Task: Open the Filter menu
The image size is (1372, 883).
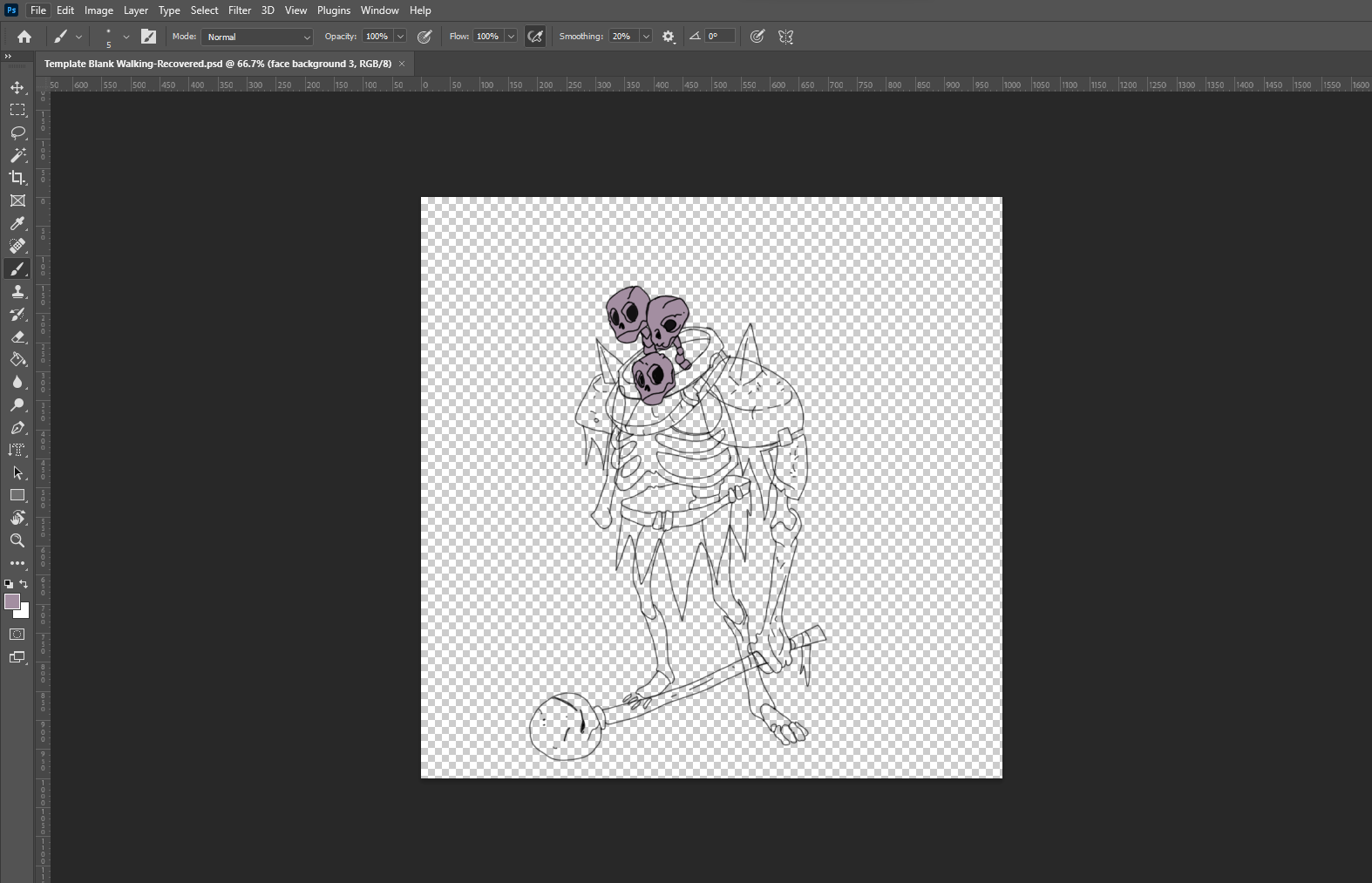Action: pyautogui.click(x=240, y=10)
